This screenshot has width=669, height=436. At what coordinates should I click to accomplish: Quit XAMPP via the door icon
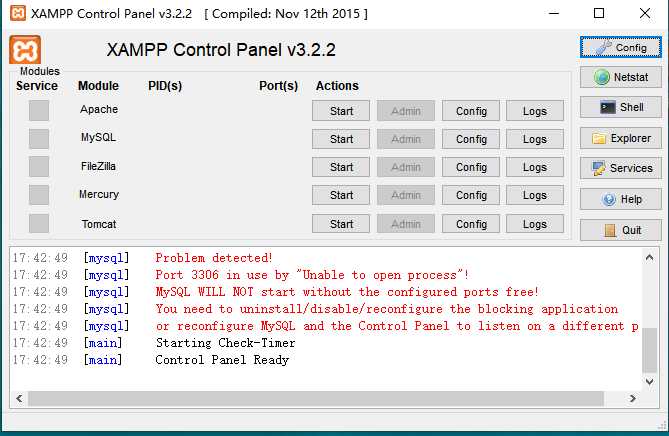[x=620, y=230]
